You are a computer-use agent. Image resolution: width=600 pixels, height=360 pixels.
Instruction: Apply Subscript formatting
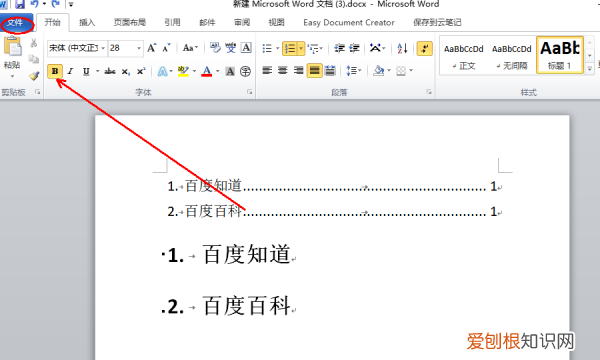pos(126,72)
